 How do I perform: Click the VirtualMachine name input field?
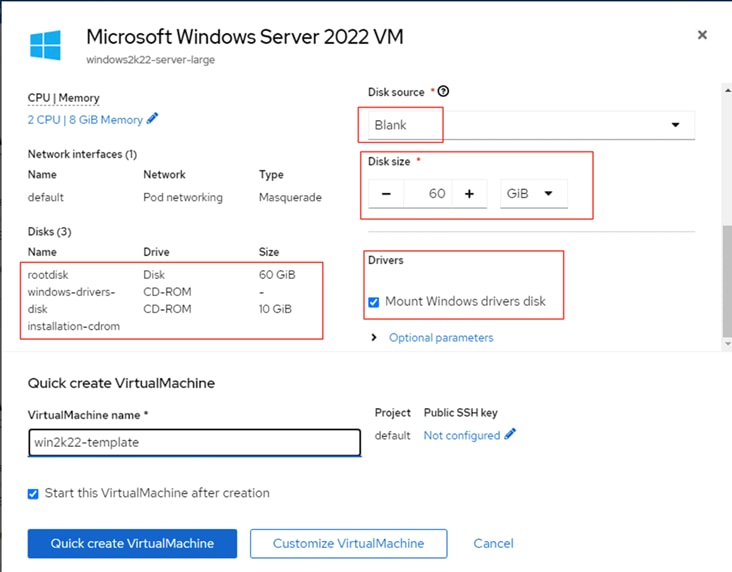click(x=194, y=443)
